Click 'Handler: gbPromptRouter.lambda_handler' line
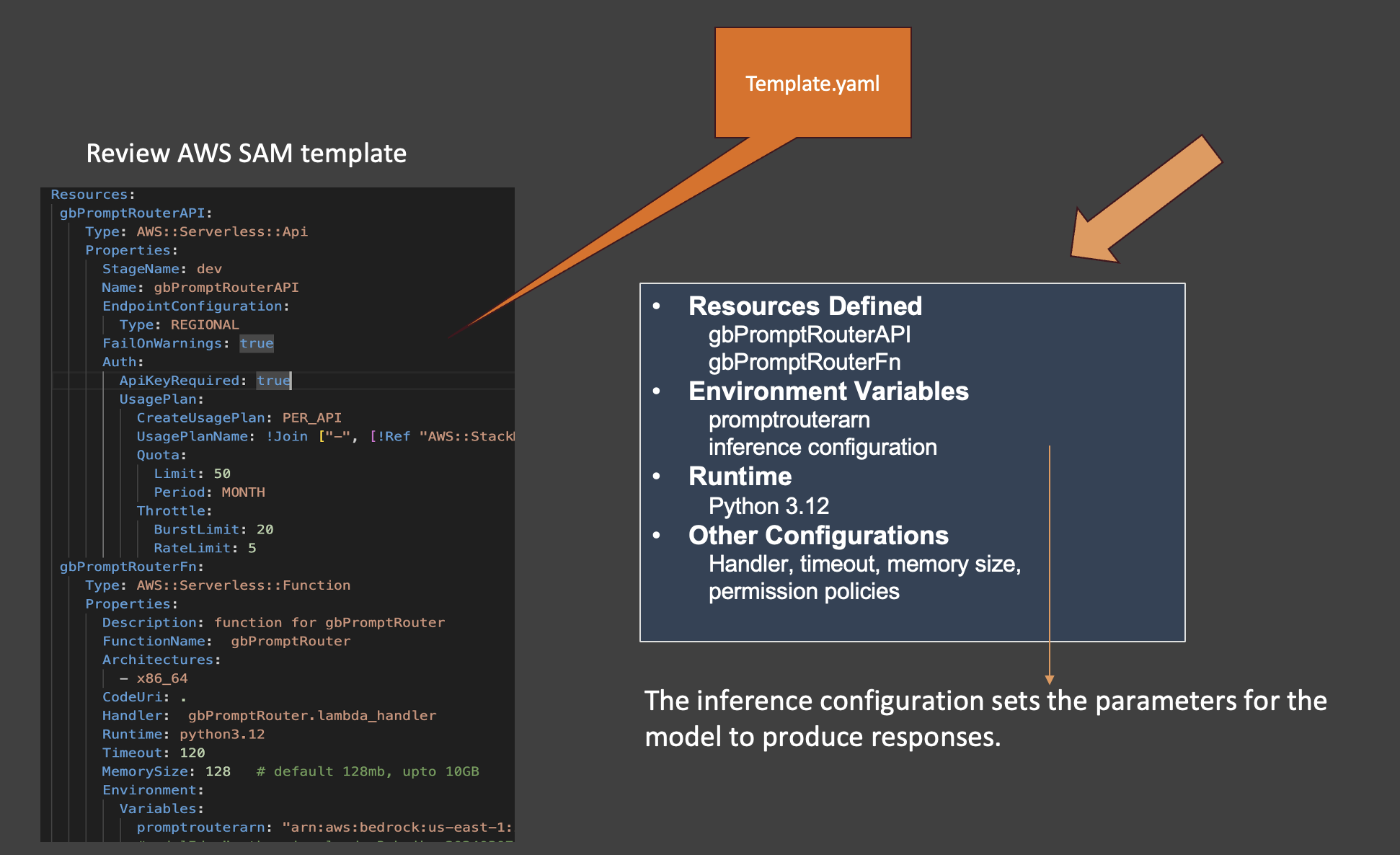This screenshot has width=1400, height=855. point(270,716)
